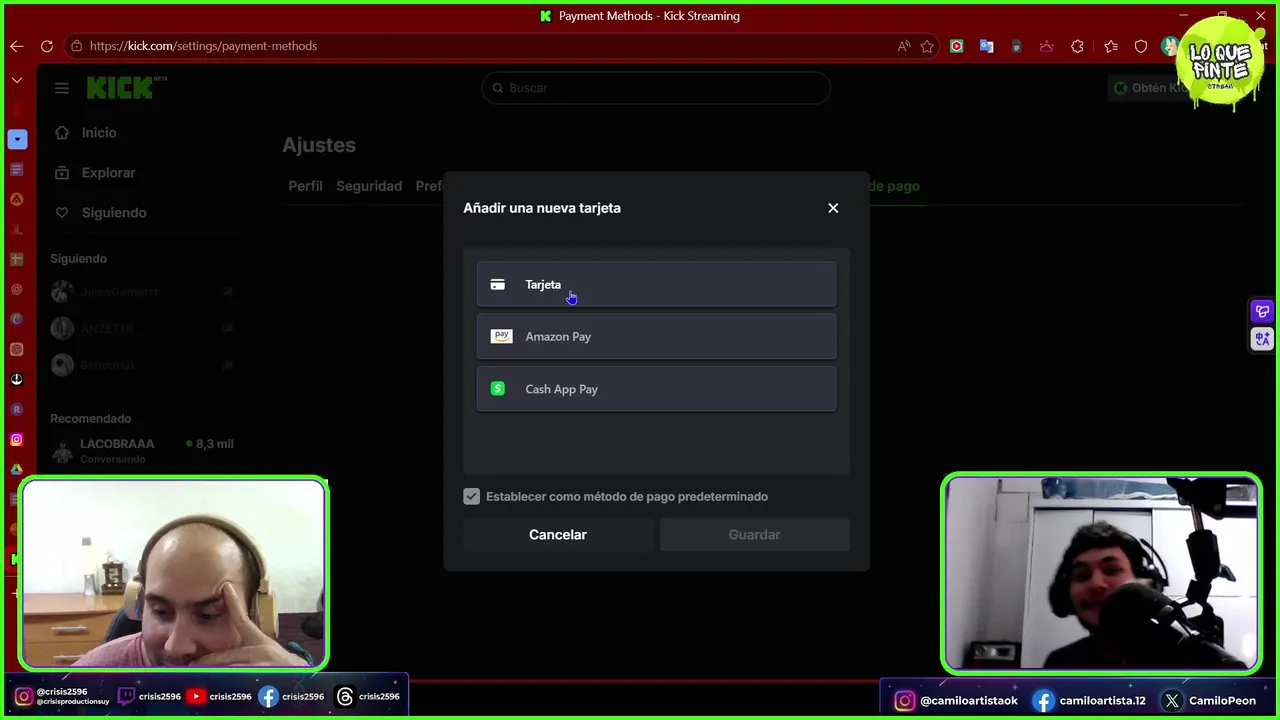Screen dimensions: 1280x720
Task: Open the pink sunrise extension icon
Action: [1047, 46]
